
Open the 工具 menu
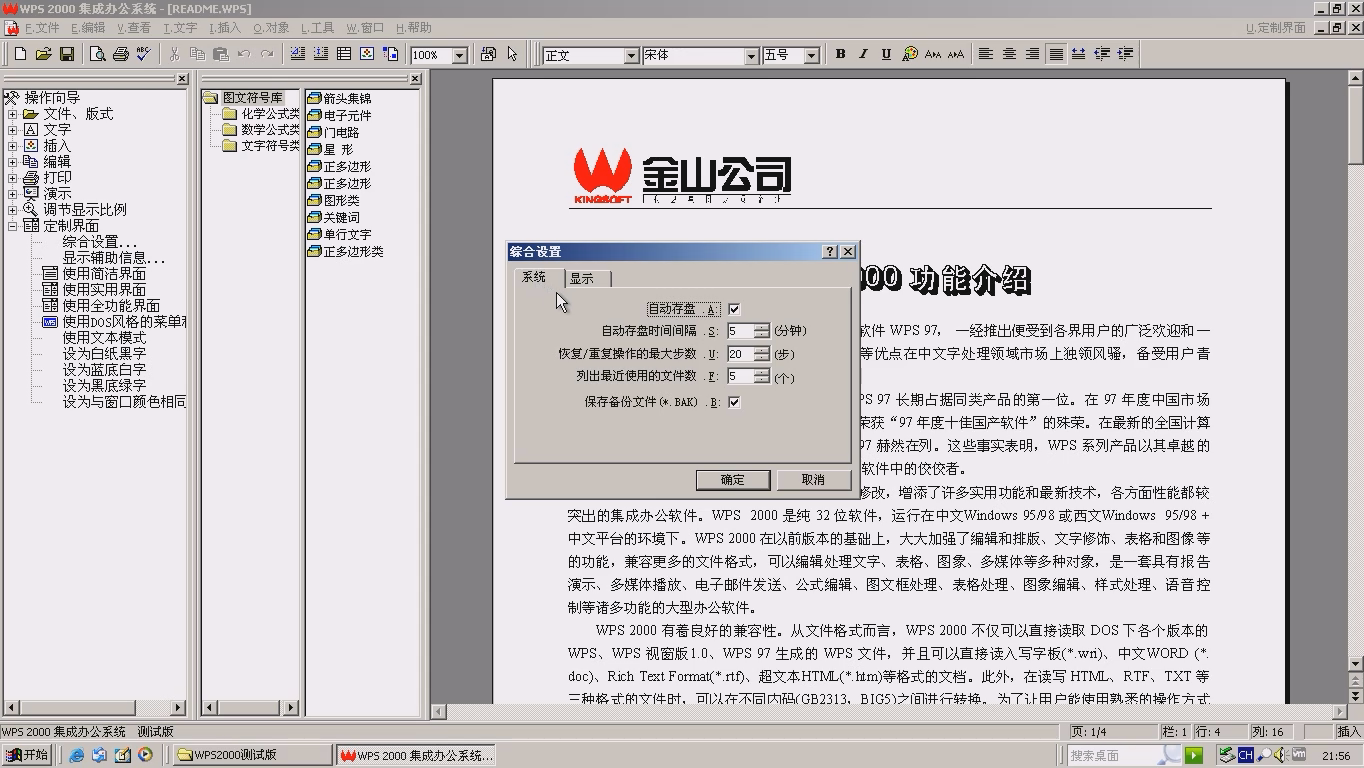coord(316,28)
